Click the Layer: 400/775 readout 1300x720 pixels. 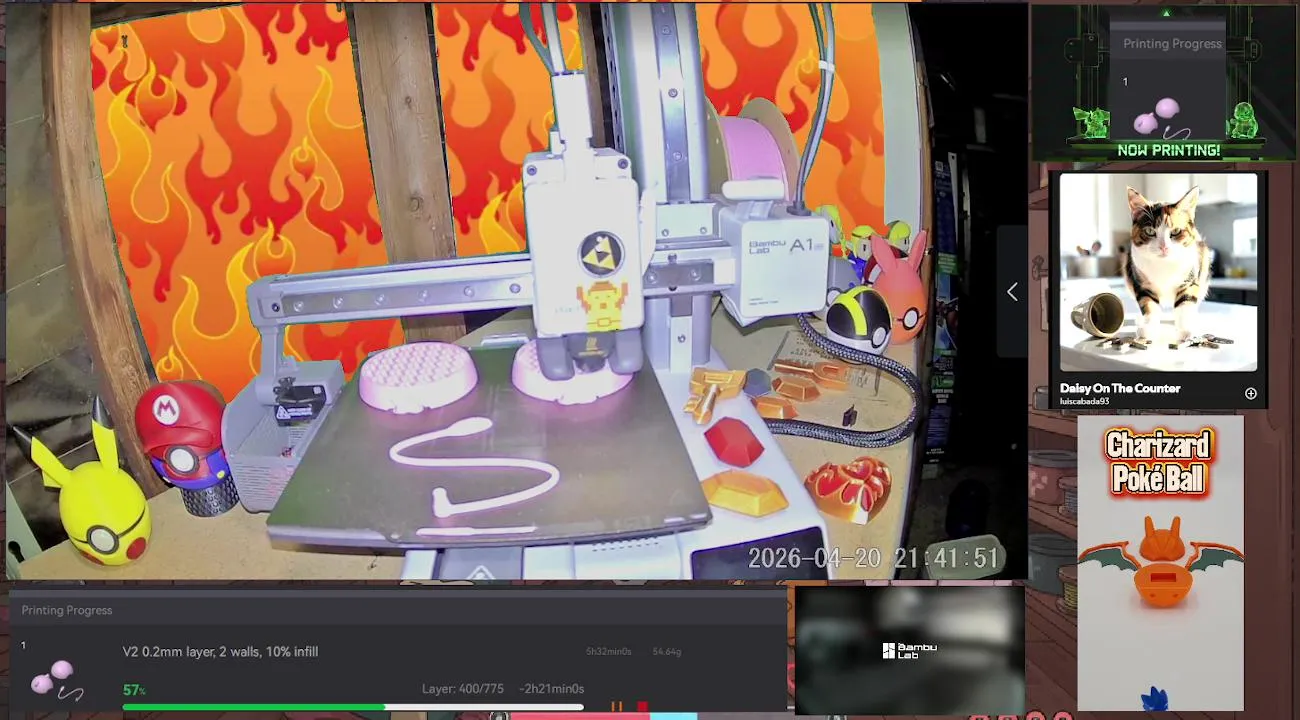(463, 689)
